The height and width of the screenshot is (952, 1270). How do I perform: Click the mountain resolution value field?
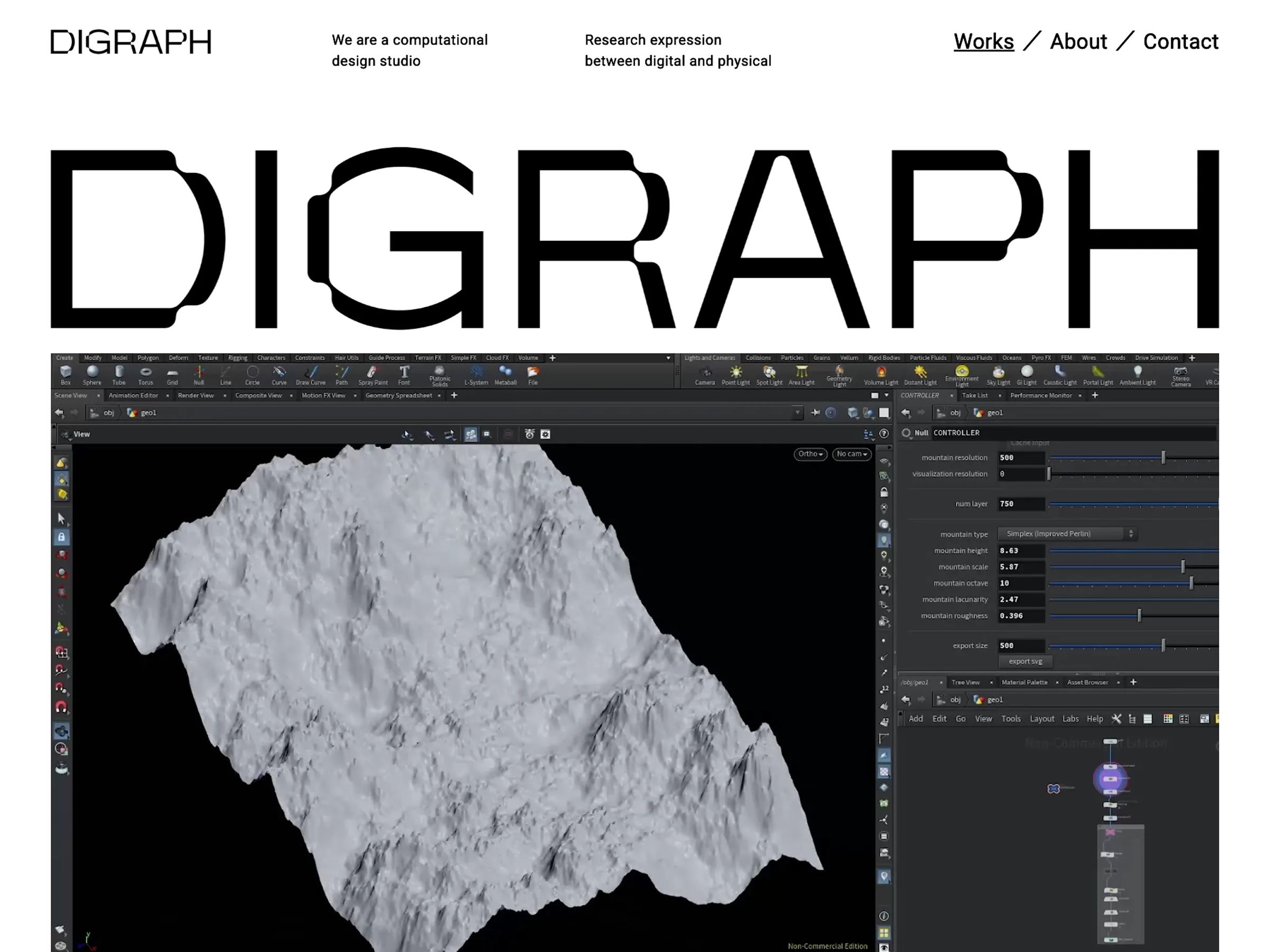point(1021,457)
